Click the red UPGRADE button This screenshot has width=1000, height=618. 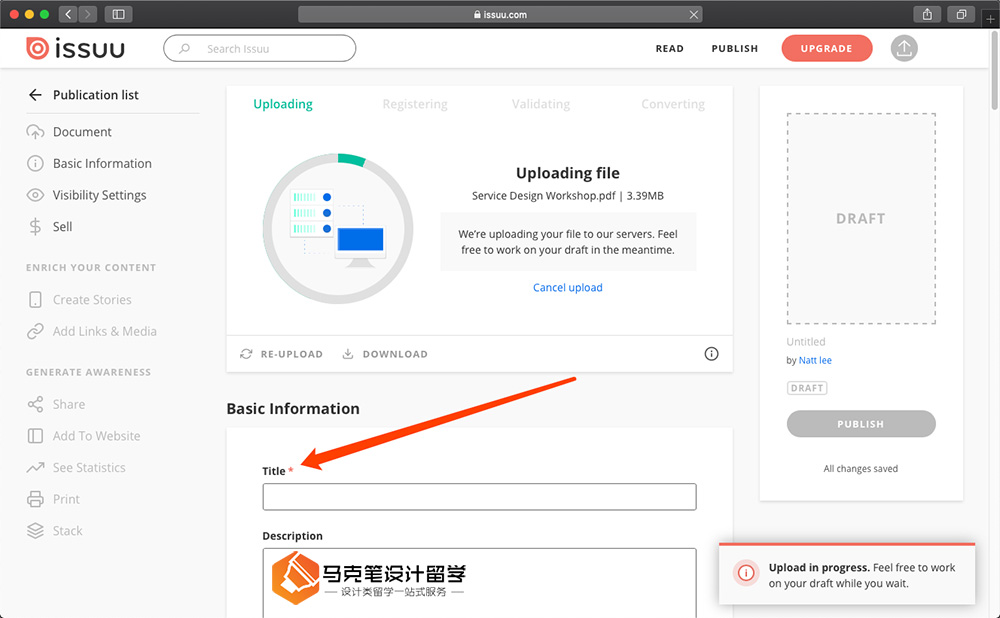click(827, 48)
